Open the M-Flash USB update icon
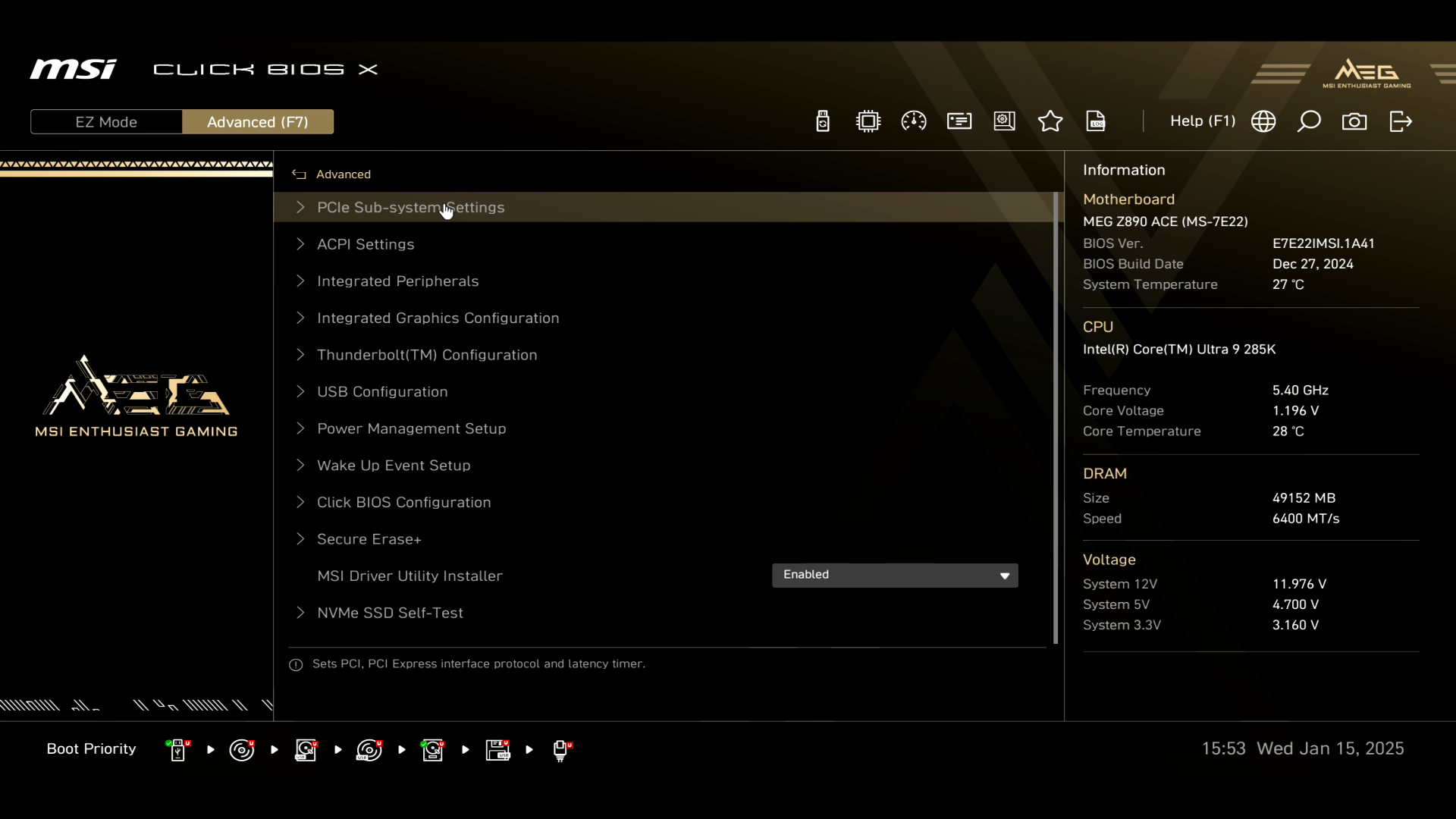Viewport: 1456px width, 819px height. click(x=823, y=121)
